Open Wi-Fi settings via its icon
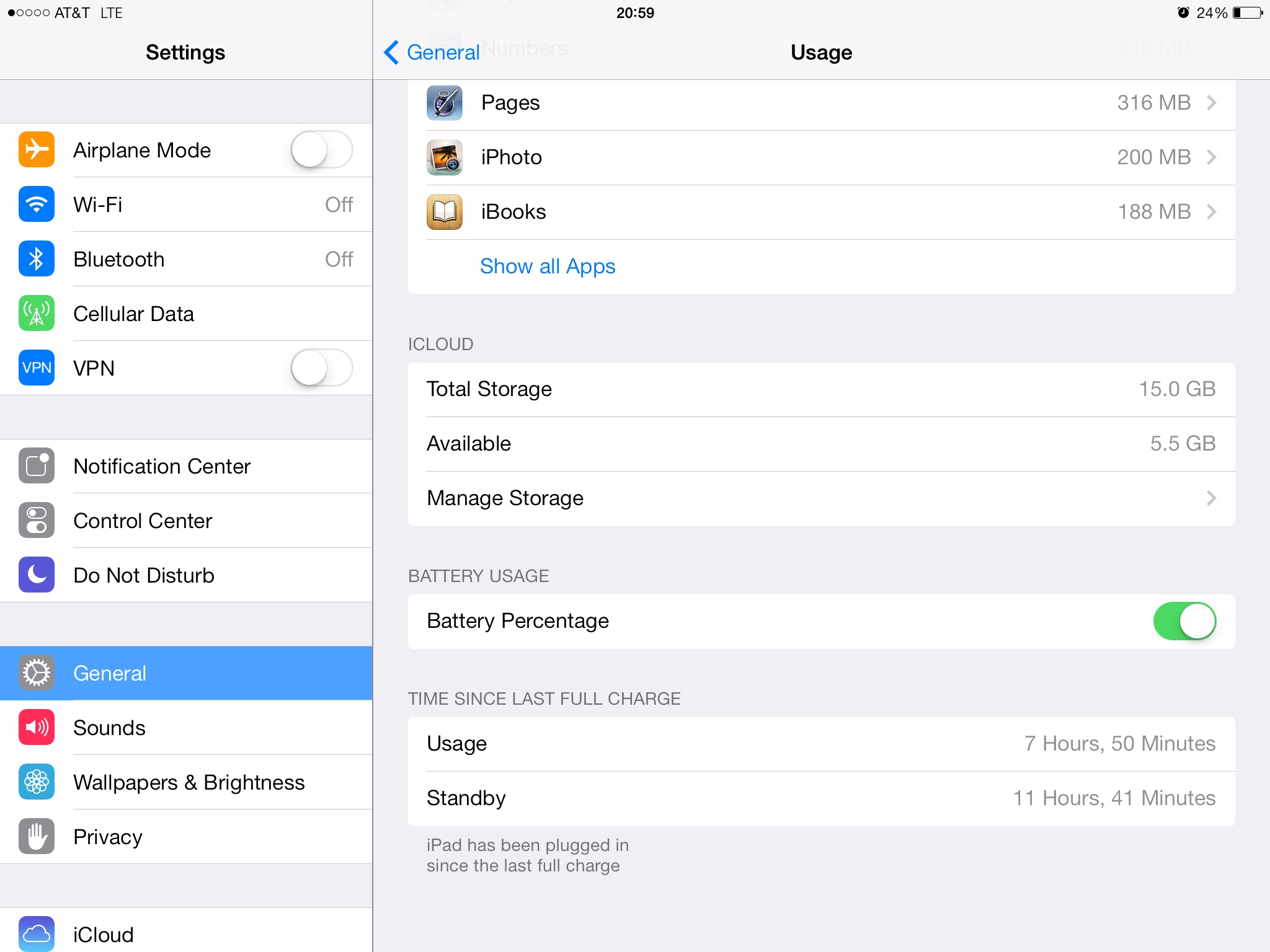This screenshot has height=952, width=1270. (37, 205)
